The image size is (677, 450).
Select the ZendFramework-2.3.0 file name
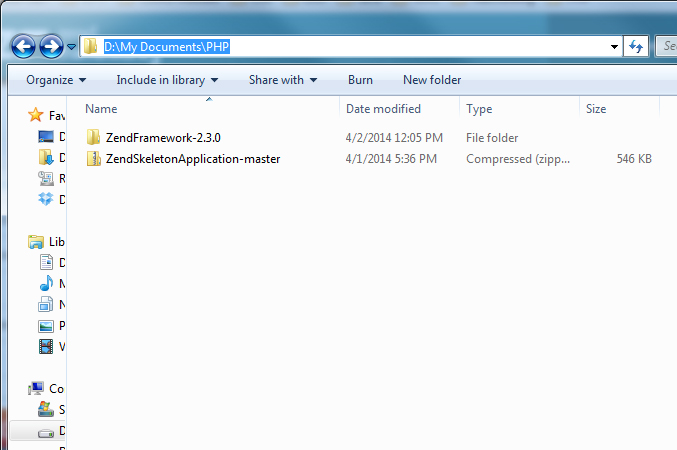click(x=163, y=138)
